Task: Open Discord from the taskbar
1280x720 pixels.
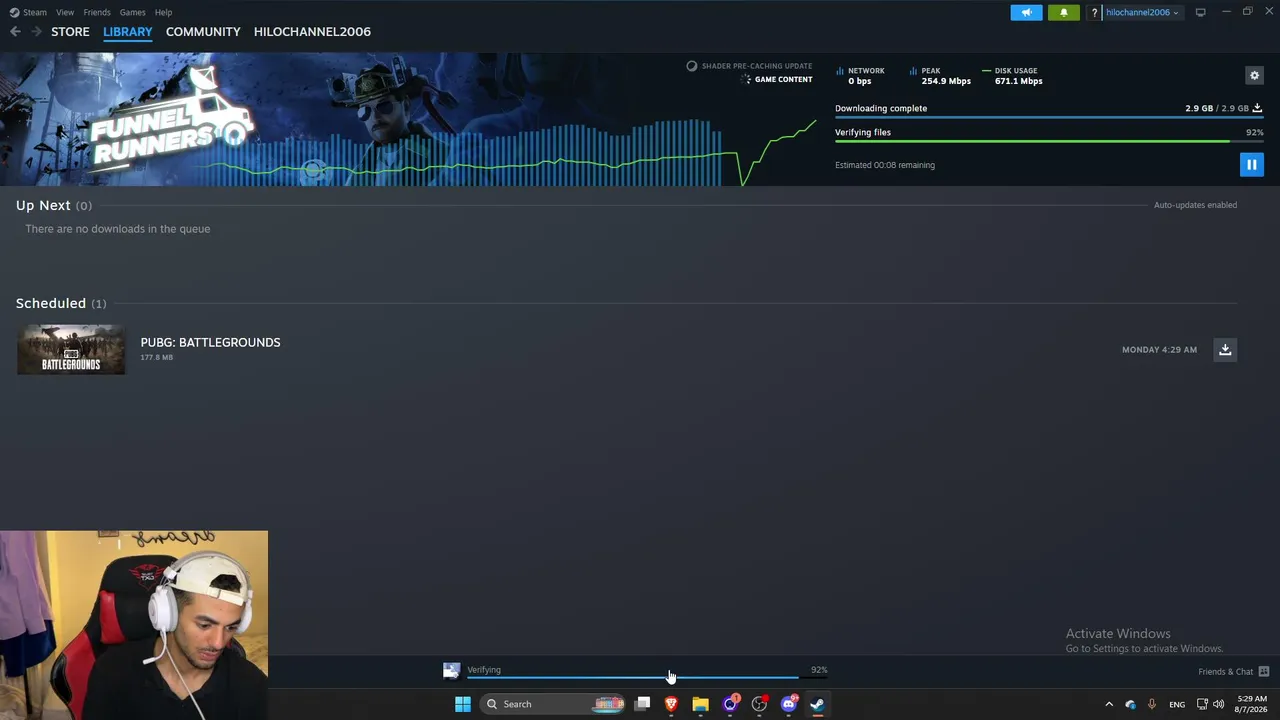Action: pyautogui.click(x=788, y=704)
